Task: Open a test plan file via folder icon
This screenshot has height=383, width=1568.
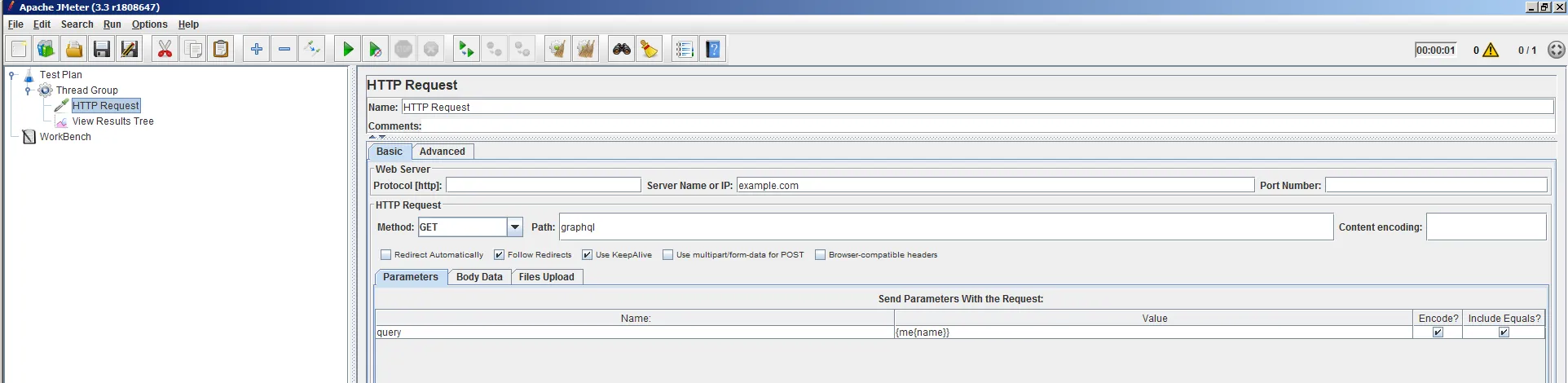Action: click(x=74, y=49)
